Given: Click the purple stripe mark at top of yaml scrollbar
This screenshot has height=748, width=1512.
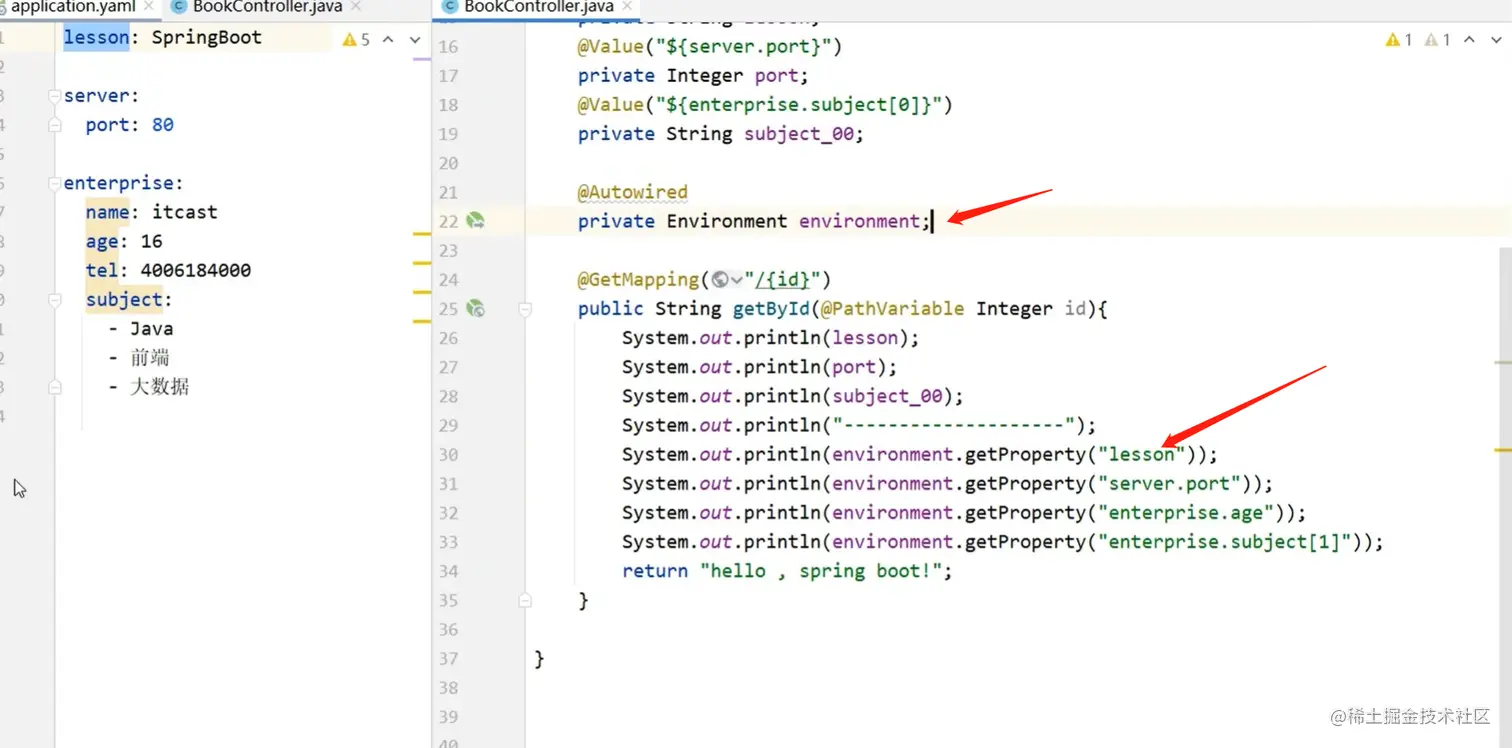Looking at the screenshot, I should coord(421,59).
